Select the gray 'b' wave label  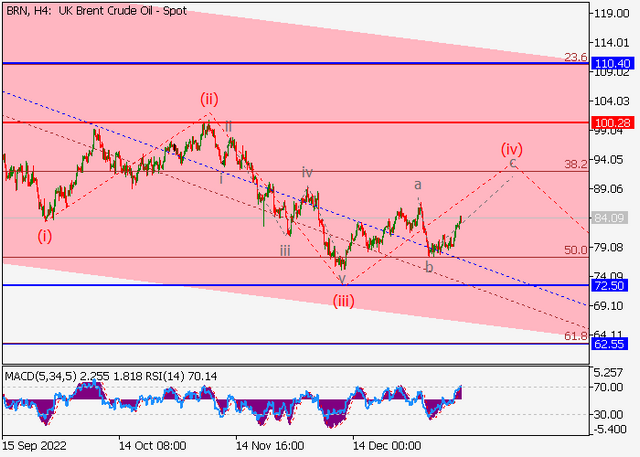point(429,268)
